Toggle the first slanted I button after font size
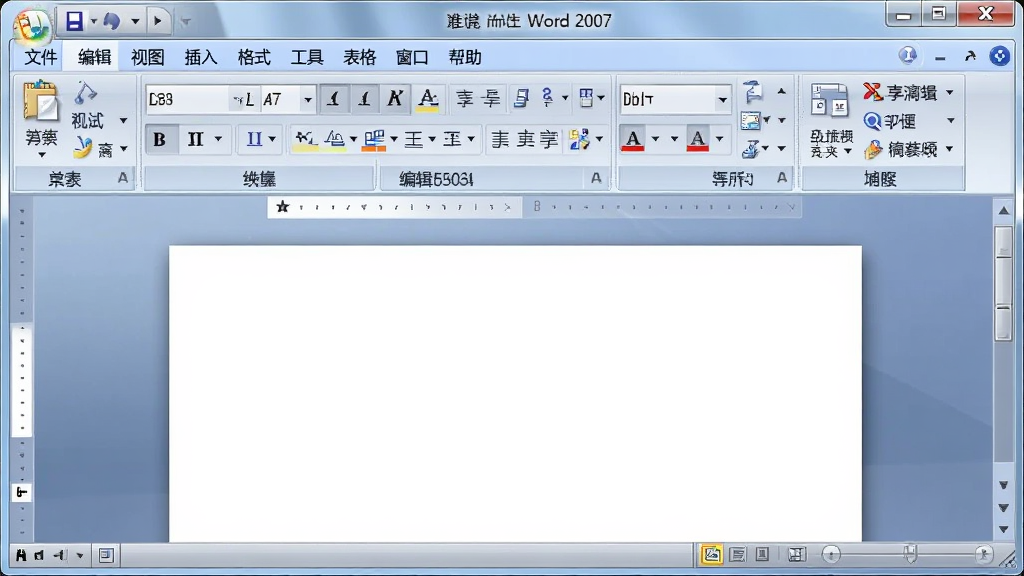The image size is (1024, 576). coord(334,99)
